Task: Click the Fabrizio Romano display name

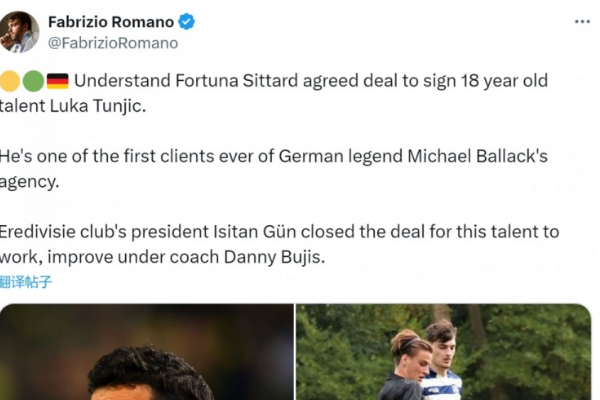Action: click(x=111, y=22)
